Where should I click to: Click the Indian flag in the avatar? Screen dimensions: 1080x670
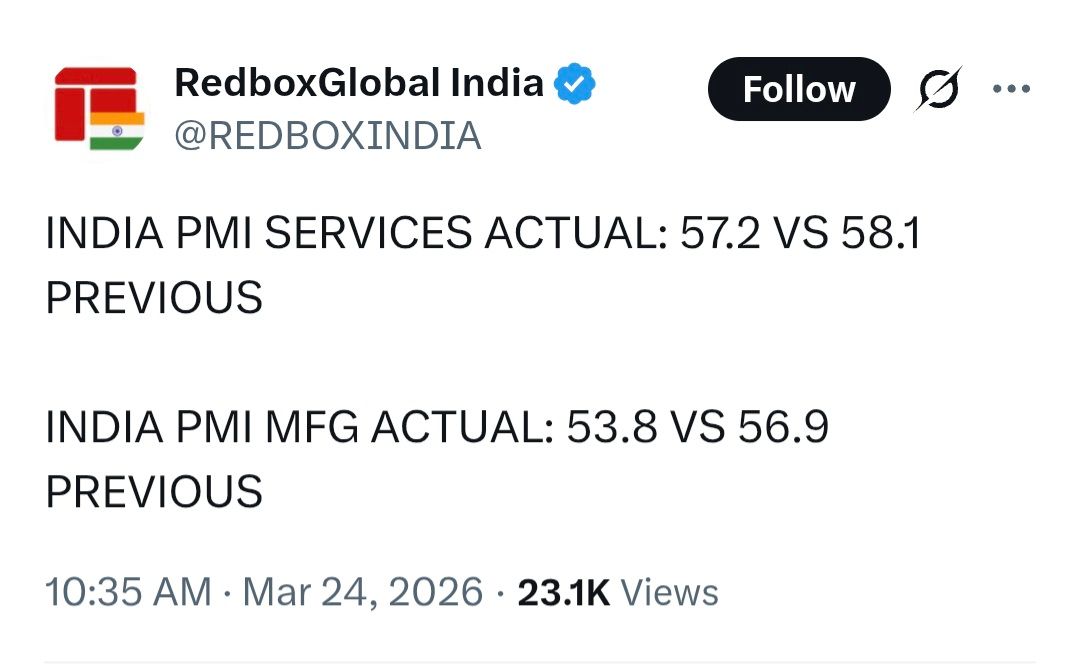117,131
